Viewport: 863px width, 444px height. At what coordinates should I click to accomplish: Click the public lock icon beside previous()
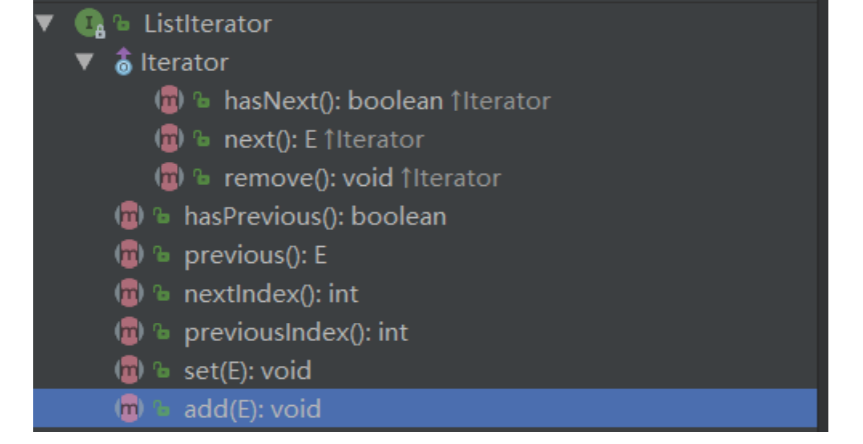click(162, 255)
